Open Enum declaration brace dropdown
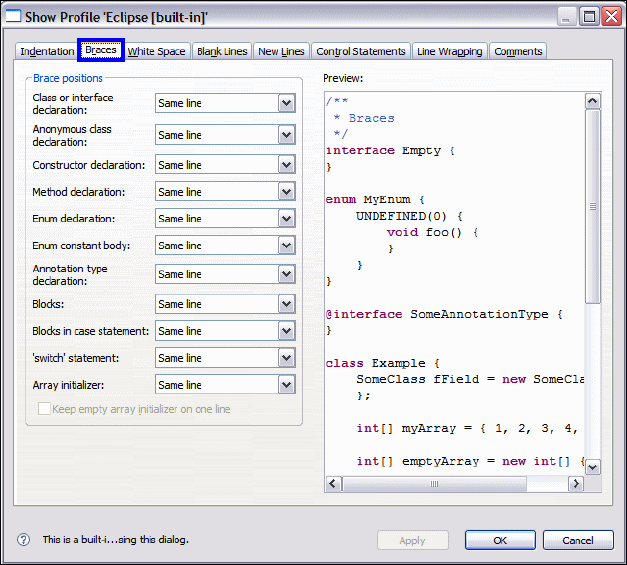The width and height of the screenshot is (627, 565). tap(225, 219)
